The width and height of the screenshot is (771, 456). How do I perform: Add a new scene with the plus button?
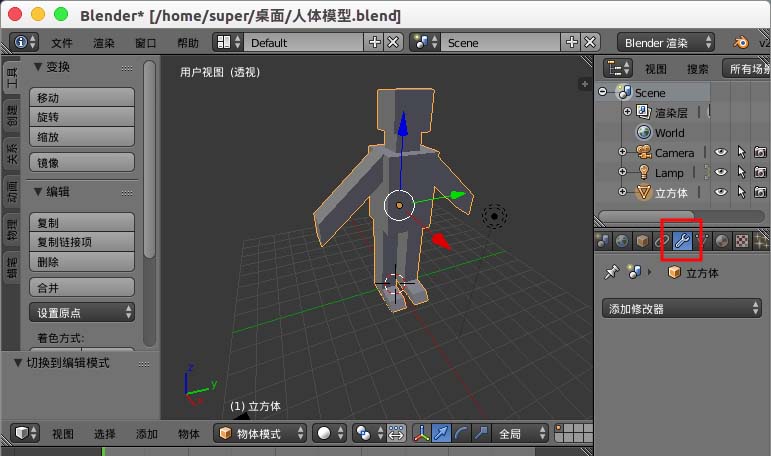click(x=571, y=42)
